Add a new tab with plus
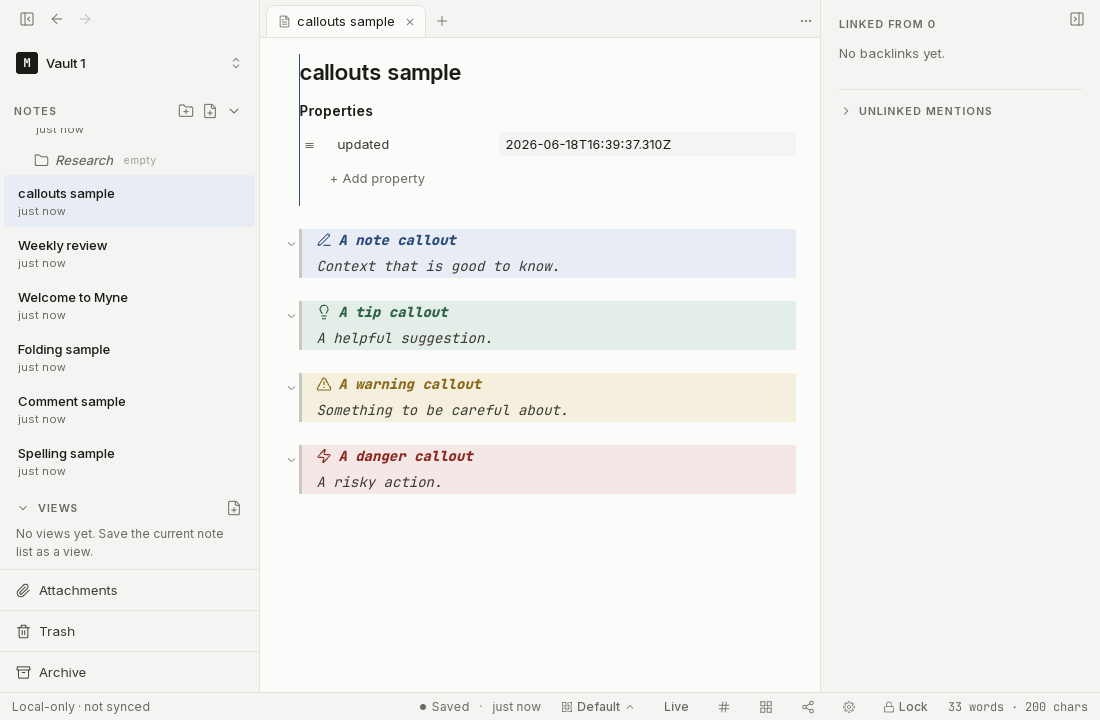This screenshot has width=1100, height=720. (442, 21)
